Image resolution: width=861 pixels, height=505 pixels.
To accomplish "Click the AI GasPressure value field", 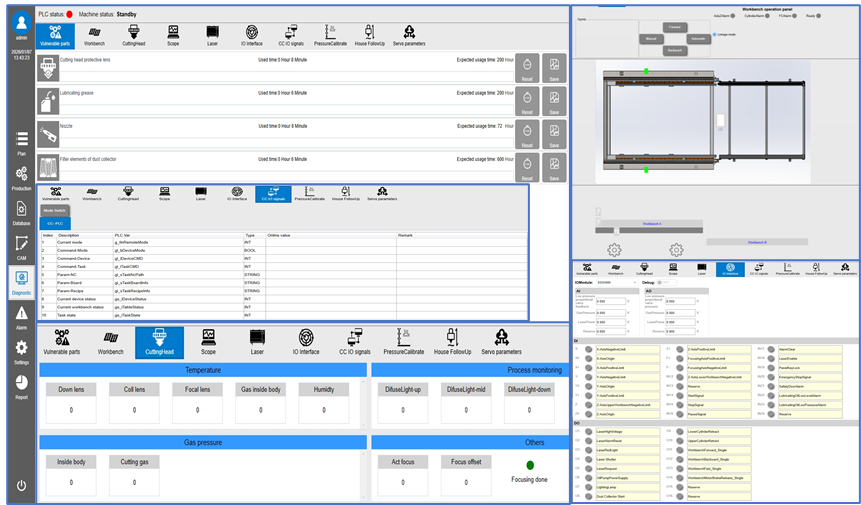I will coord(611,313).
